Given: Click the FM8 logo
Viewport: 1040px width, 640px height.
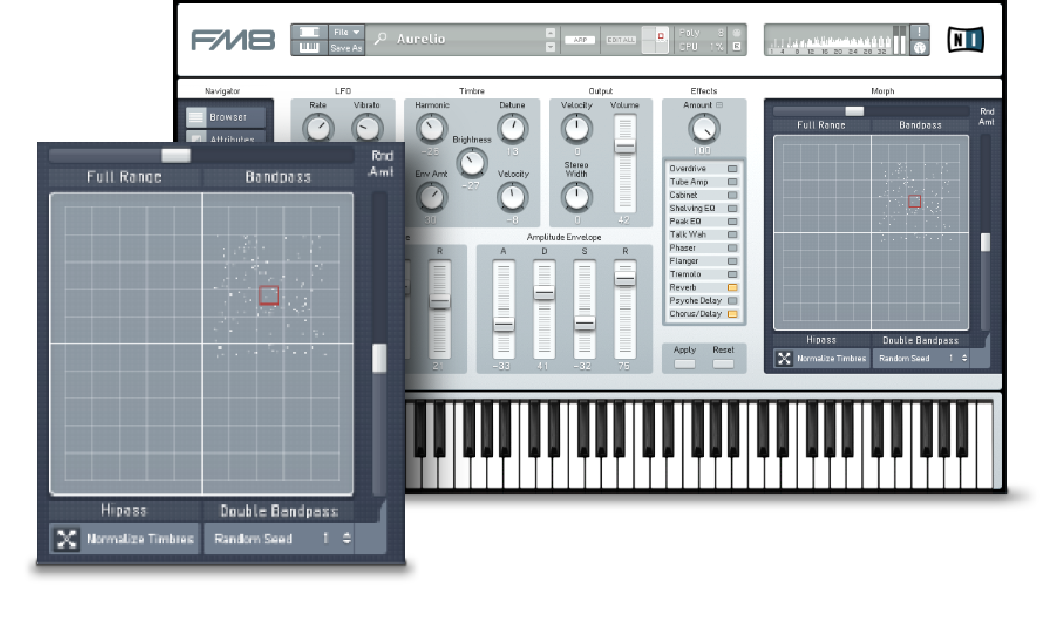Looking at the screenshot, I should click(233, 40).
